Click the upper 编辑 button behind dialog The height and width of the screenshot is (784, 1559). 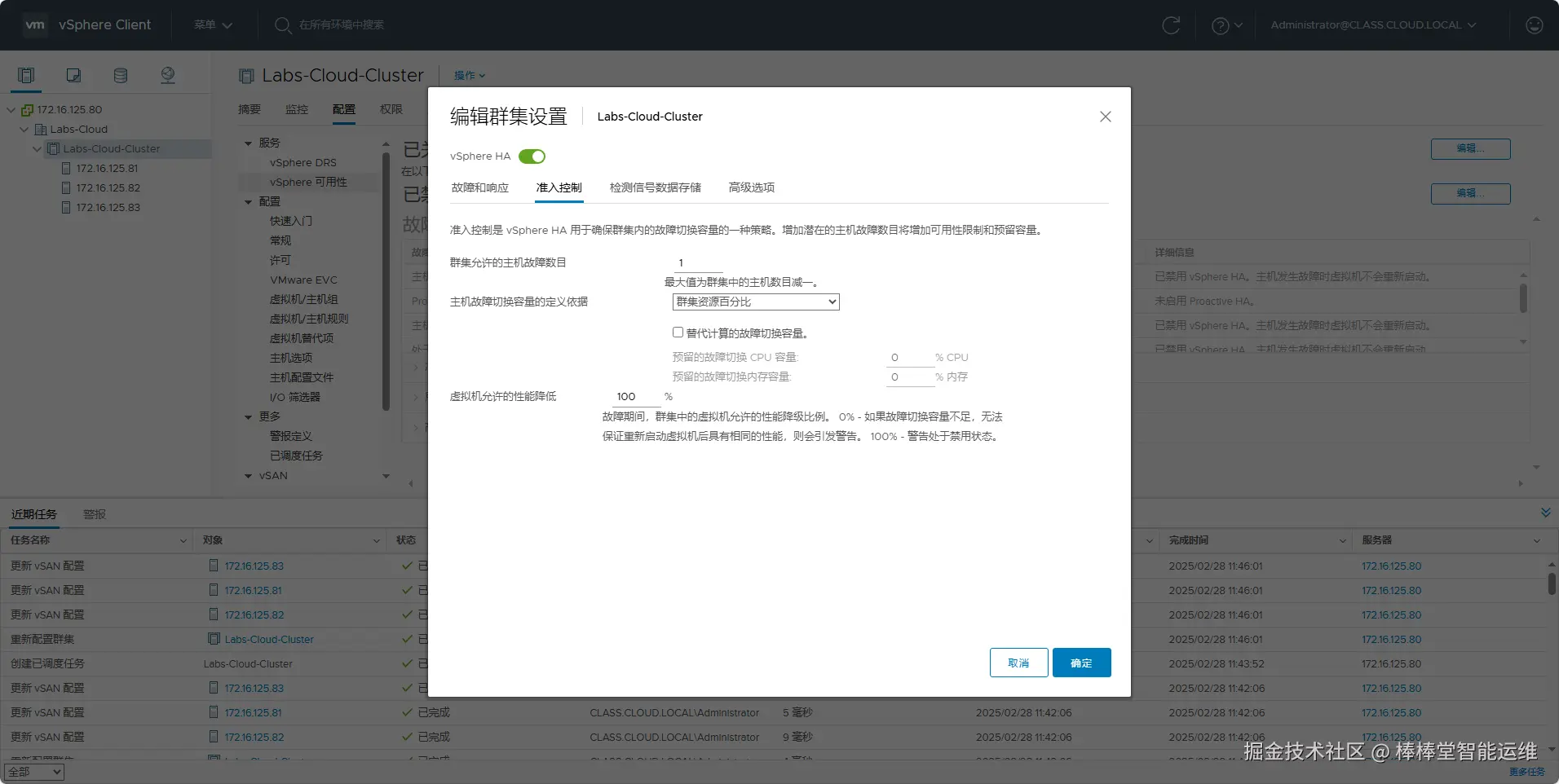[1471, 148]
